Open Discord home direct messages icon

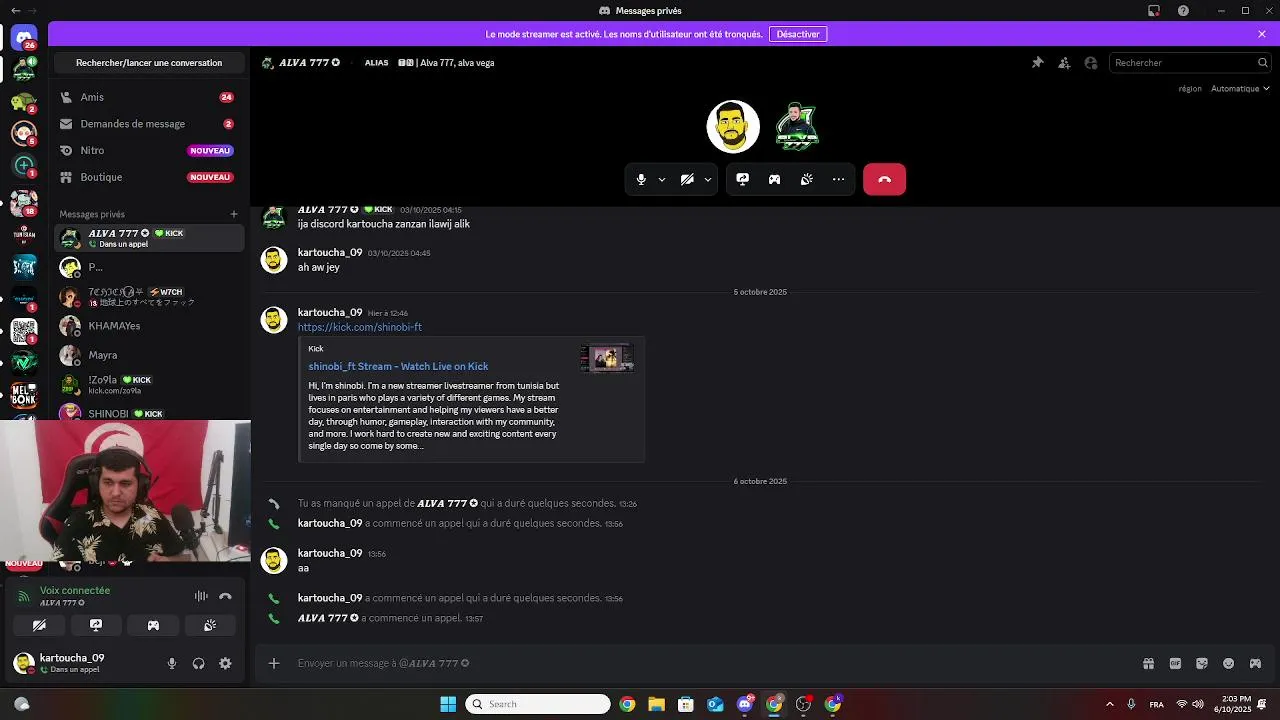tap(24, 38)
